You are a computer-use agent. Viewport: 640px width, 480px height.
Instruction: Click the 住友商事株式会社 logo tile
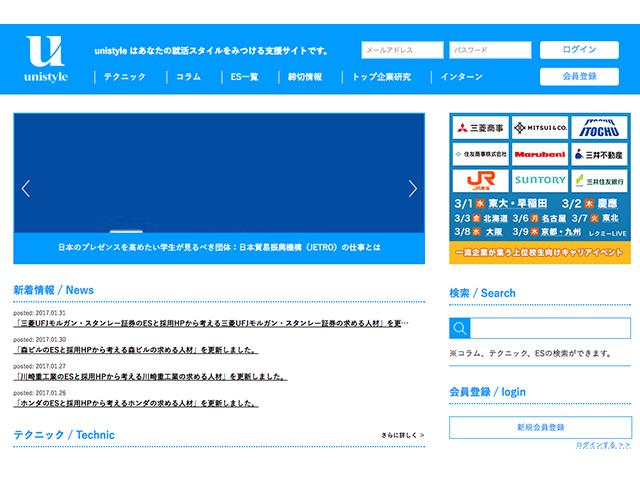[480, 154]
